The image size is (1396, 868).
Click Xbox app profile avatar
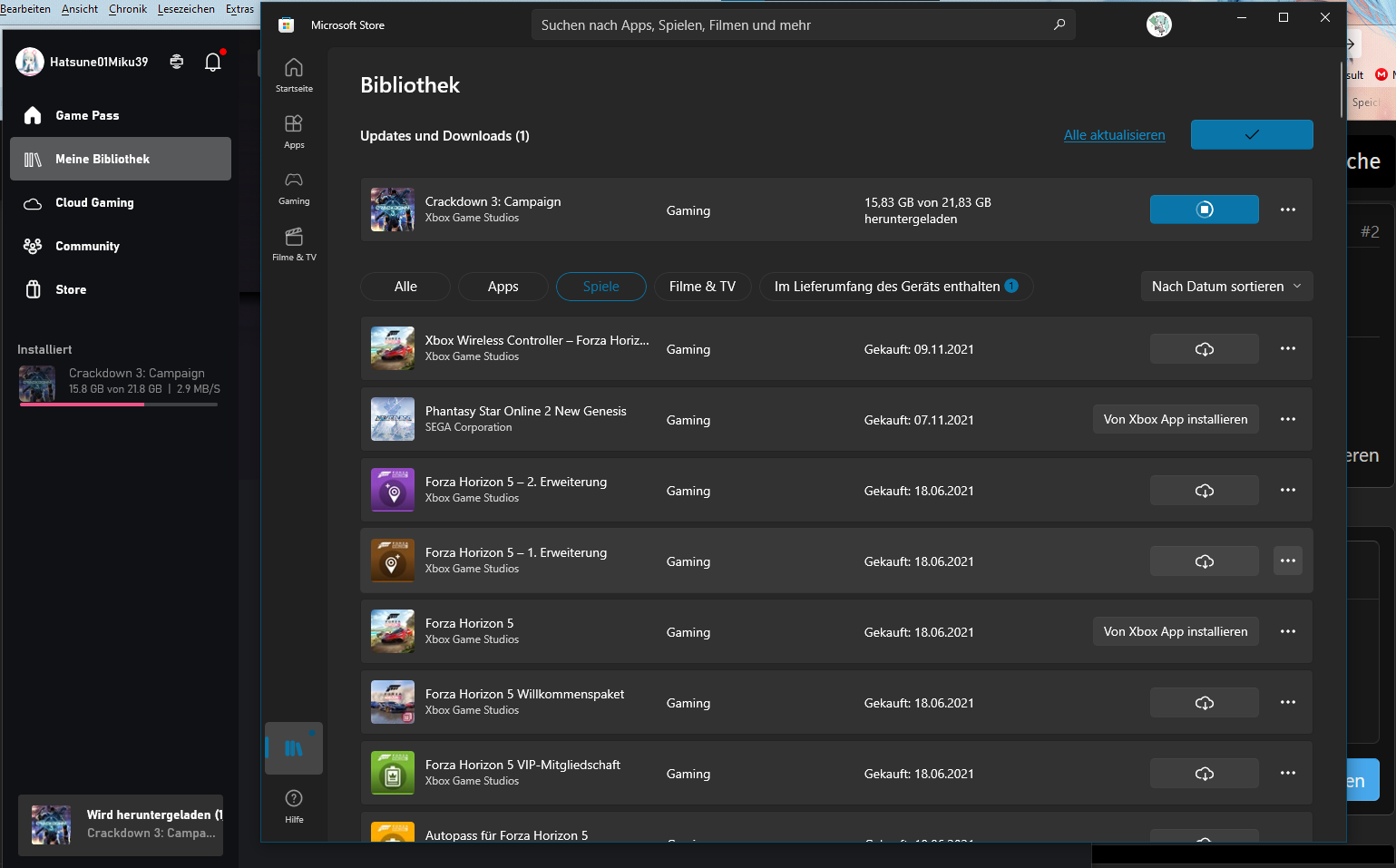[x=30, y=62]
